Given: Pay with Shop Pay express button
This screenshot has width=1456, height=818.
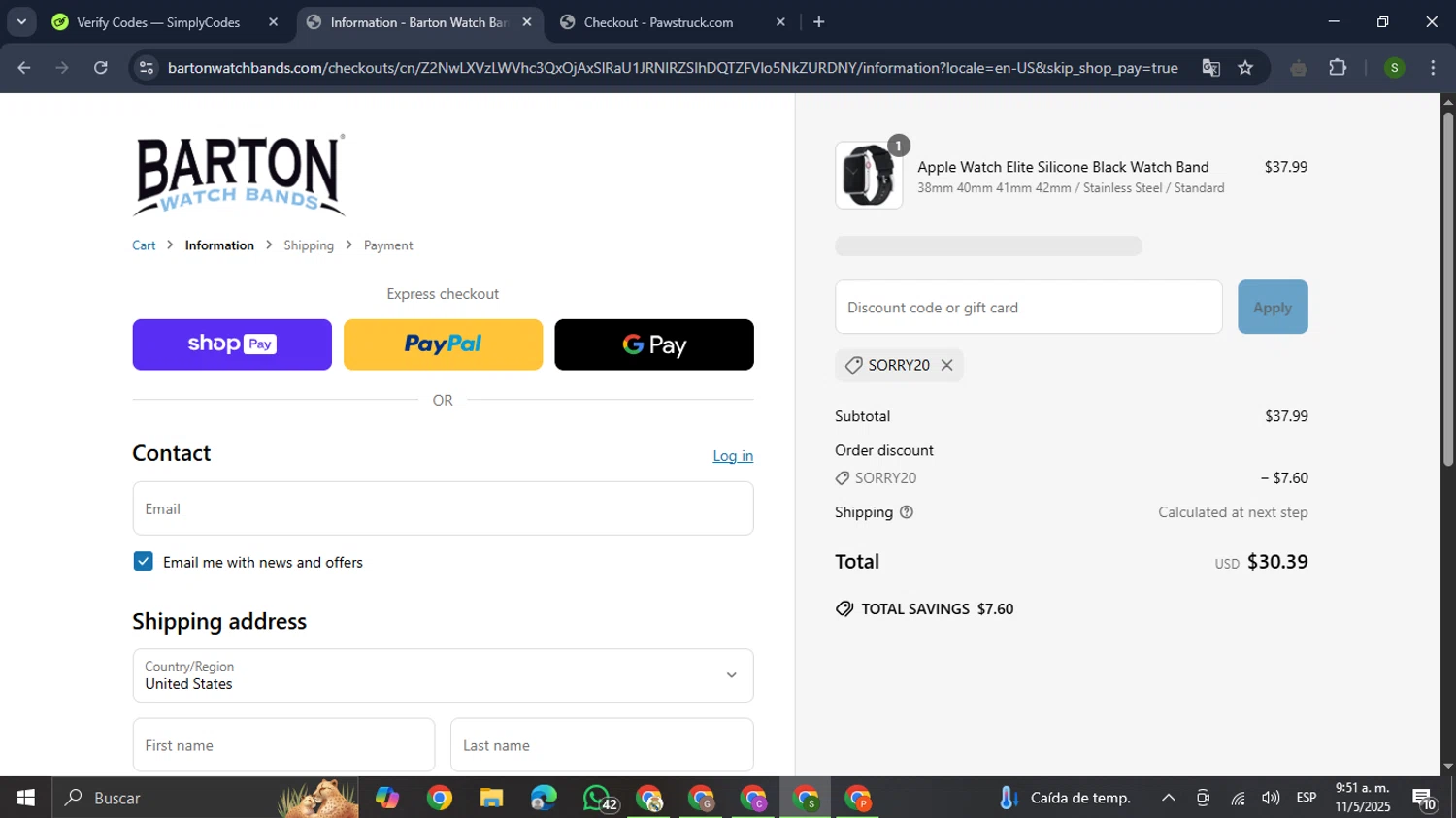Looking at the screenshot, I should 232,344.
